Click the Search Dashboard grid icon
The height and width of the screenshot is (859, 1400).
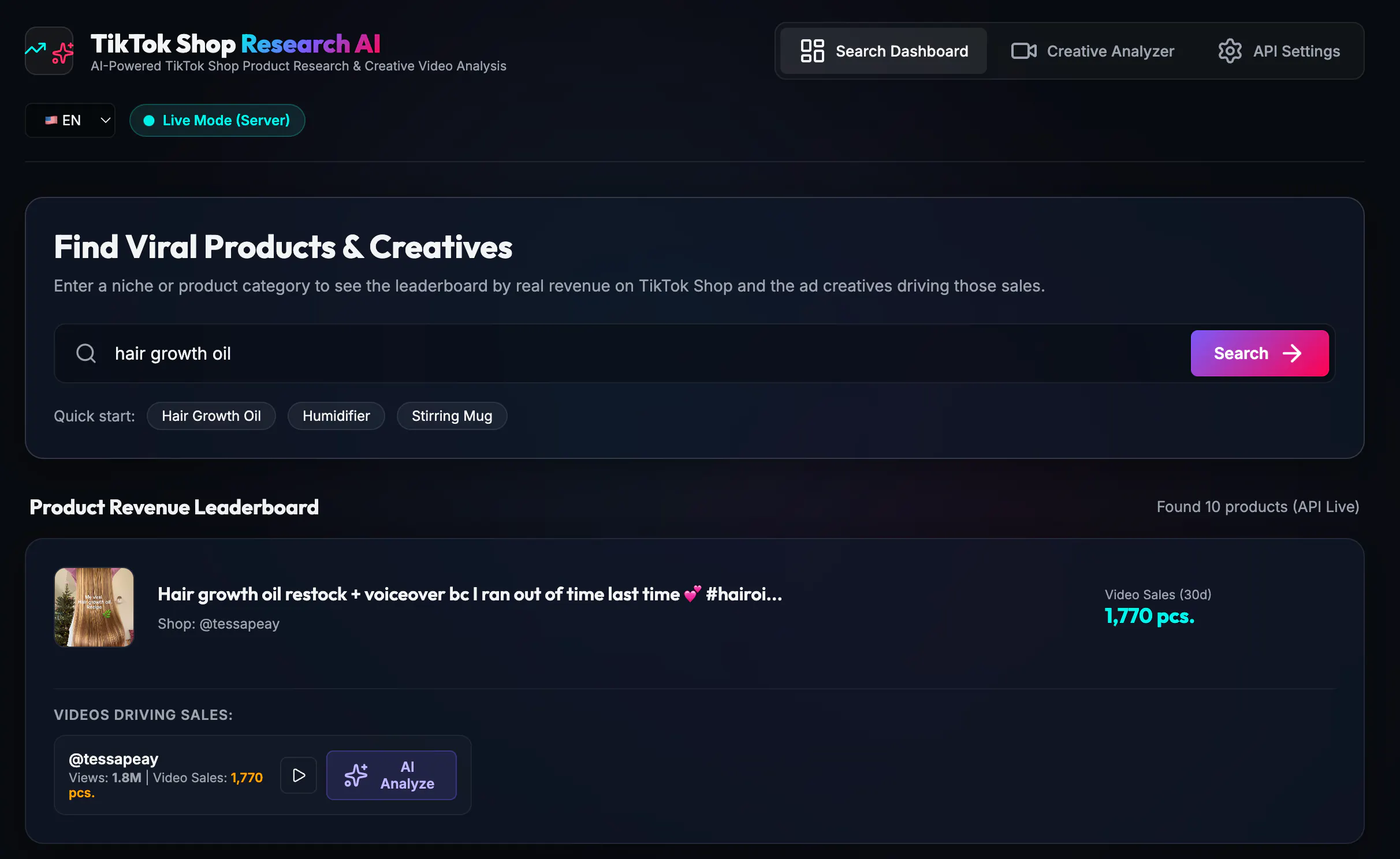812,51
